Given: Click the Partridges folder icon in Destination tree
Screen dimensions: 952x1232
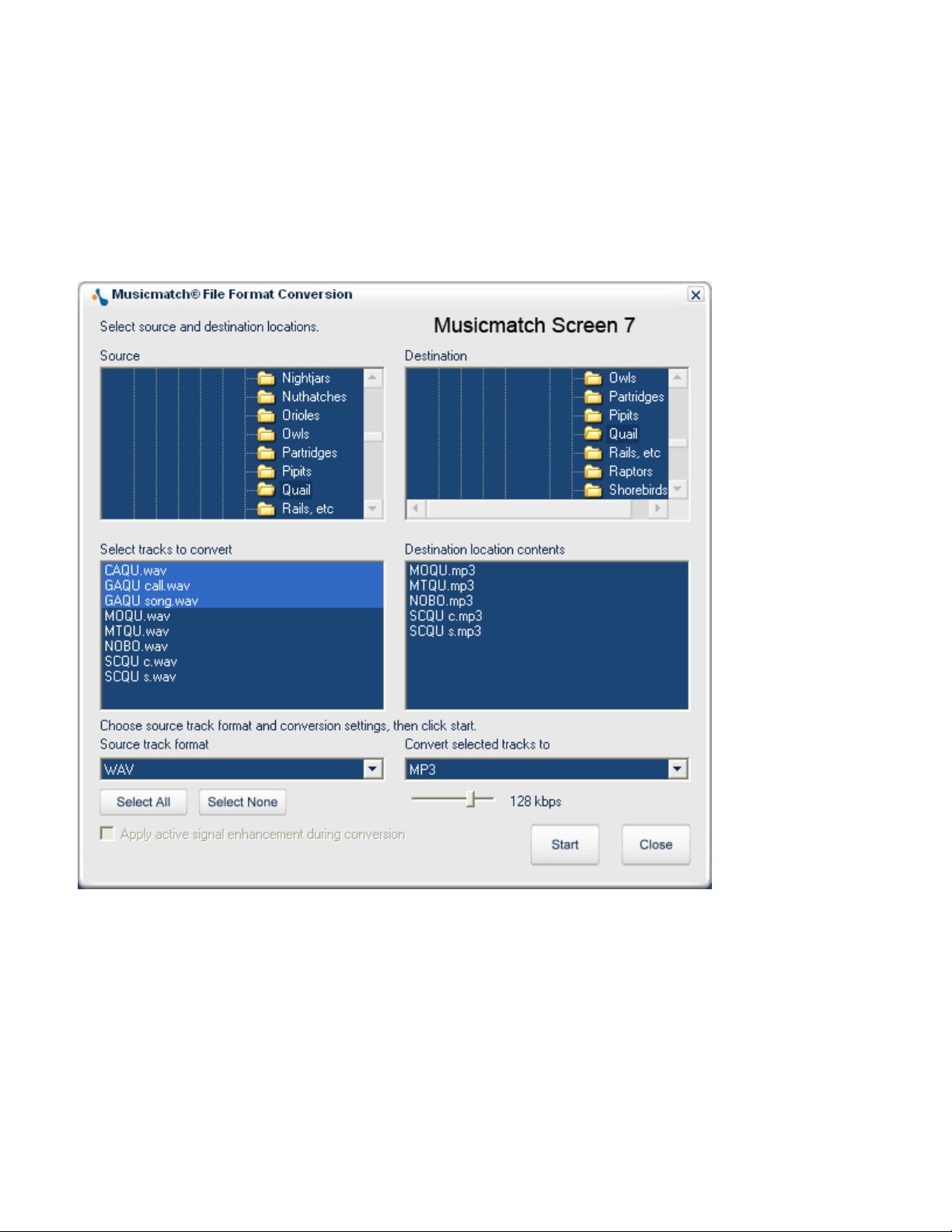Looking at the screenshot, I should point(594,397).
